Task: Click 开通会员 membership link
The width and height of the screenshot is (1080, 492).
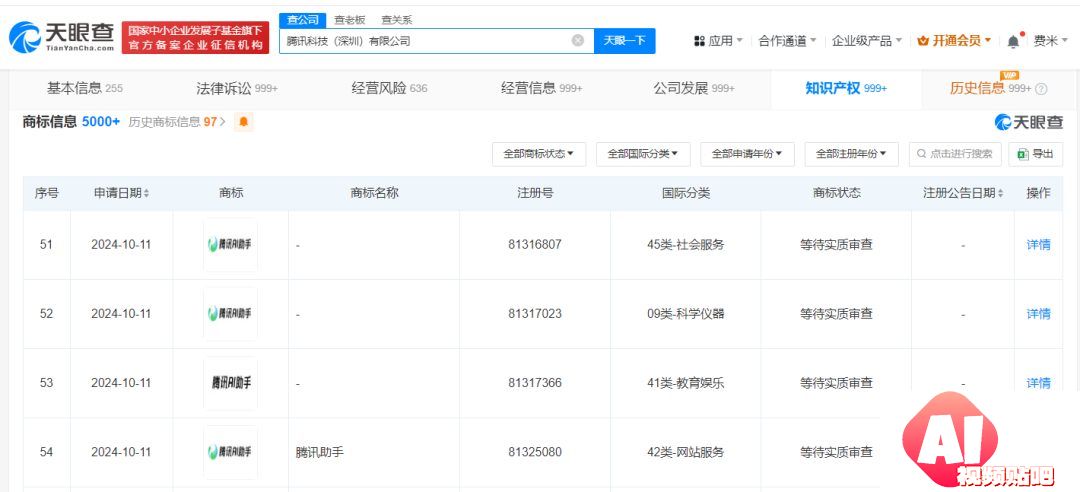Action: (956, 41)
